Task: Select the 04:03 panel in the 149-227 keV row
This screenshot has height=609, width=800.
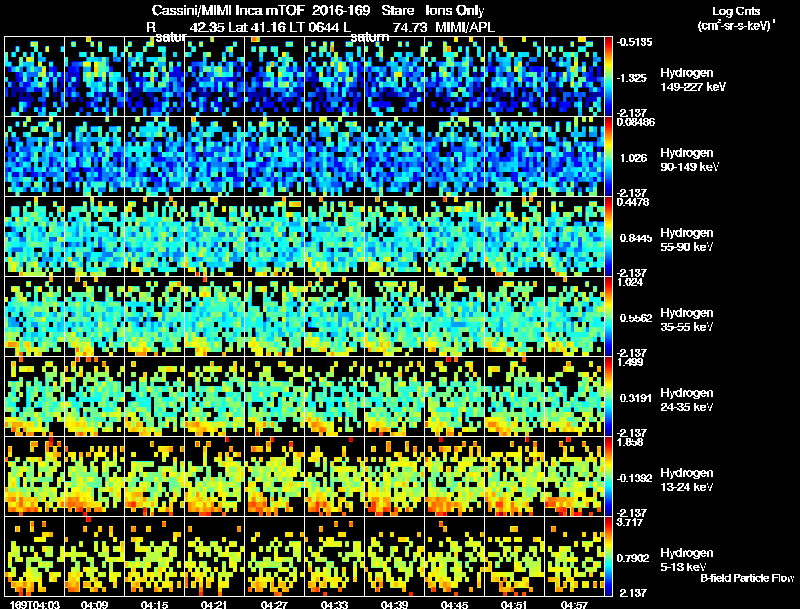Action: click(35, 77)
